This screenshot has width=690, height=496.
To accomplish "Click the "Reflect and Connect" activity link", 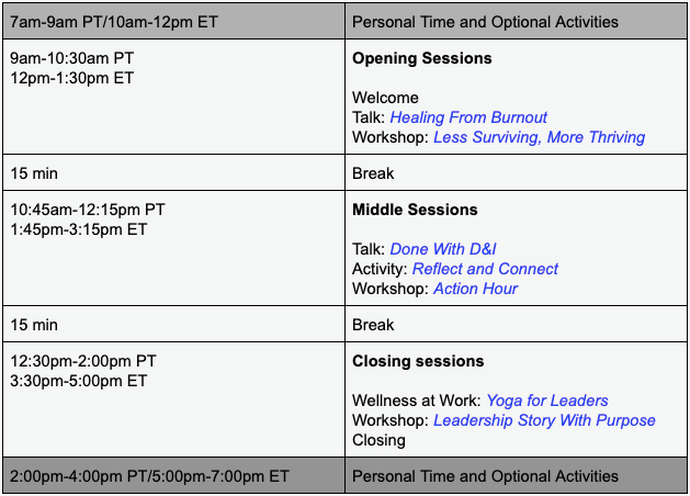I will click(x=485, y=269).
